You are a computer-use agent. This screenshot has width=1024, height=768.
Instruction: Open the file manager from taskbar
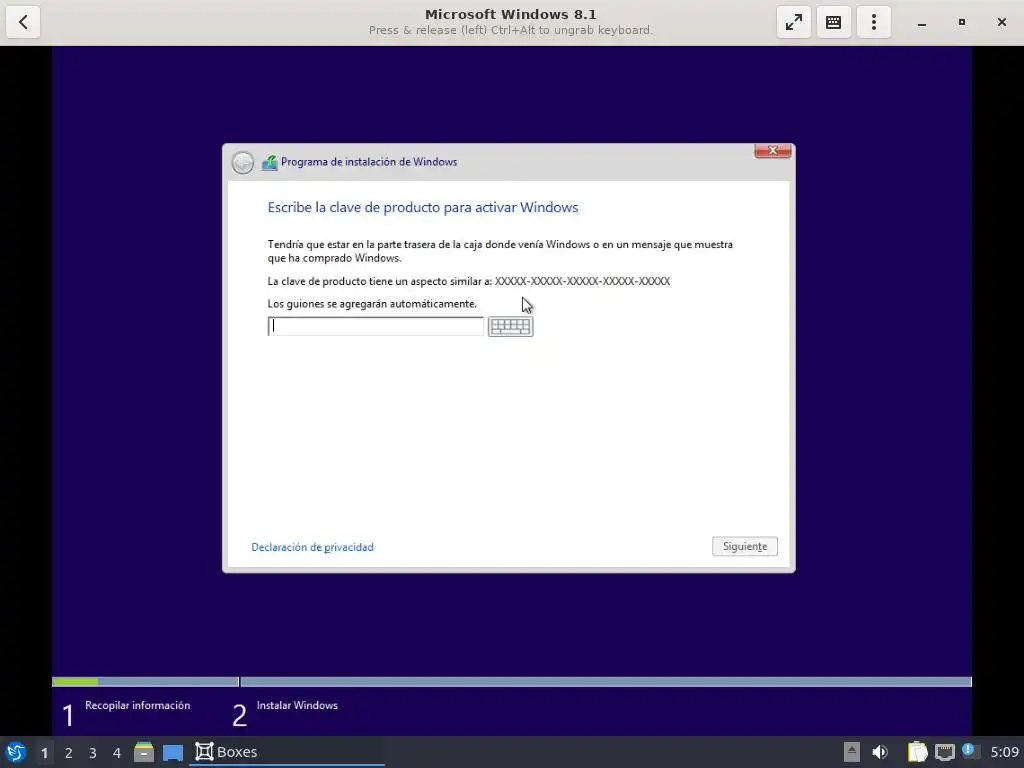(x=144, y=752)
